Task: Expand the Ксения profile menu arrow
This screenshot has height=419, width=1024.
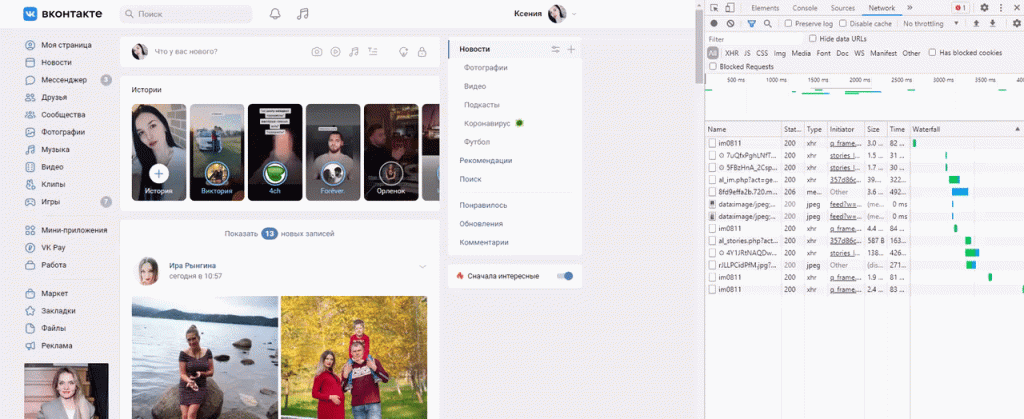Action: pyautogui.click(x=574, y=14)
